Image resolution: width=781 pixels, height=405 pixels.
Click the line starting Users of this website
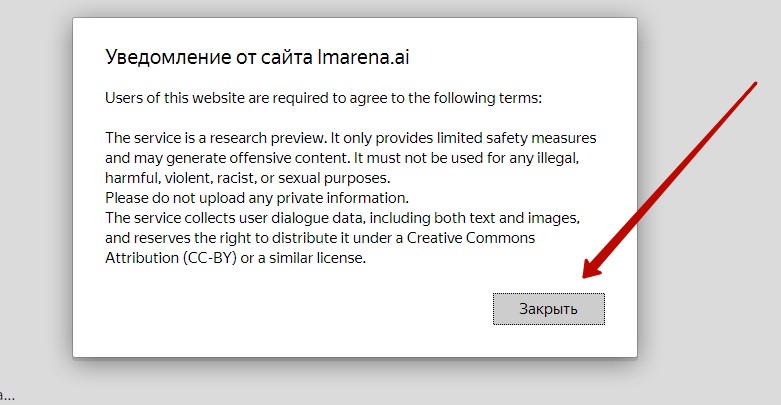[x=323, y=98]
